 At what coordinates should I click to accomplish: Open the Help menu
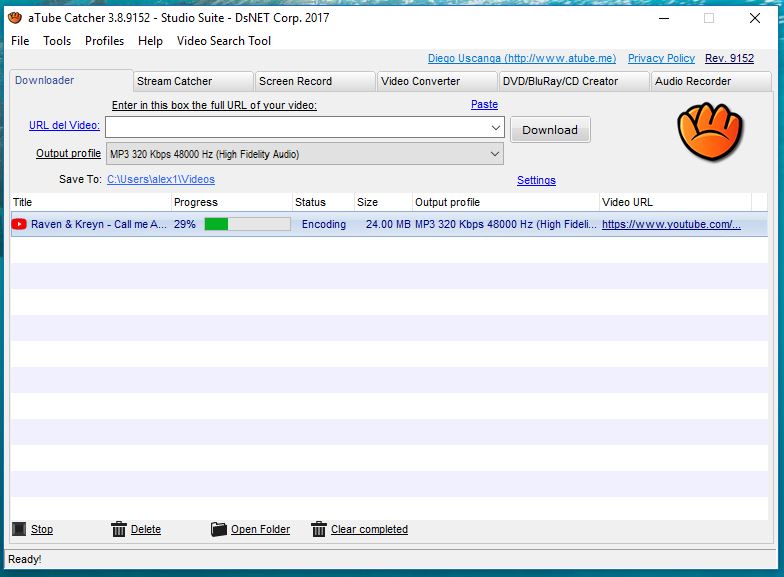click(150, 41)
